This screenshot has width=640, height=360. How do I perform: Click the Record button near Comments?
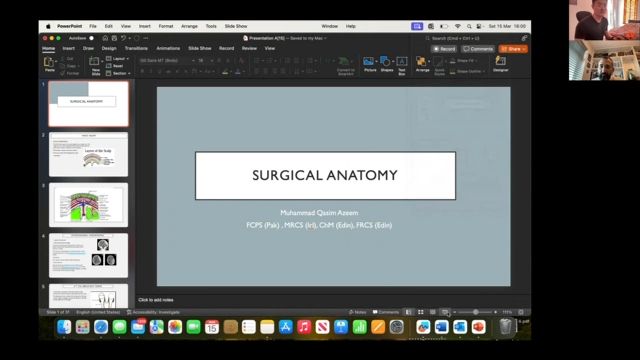pos(444,49)
